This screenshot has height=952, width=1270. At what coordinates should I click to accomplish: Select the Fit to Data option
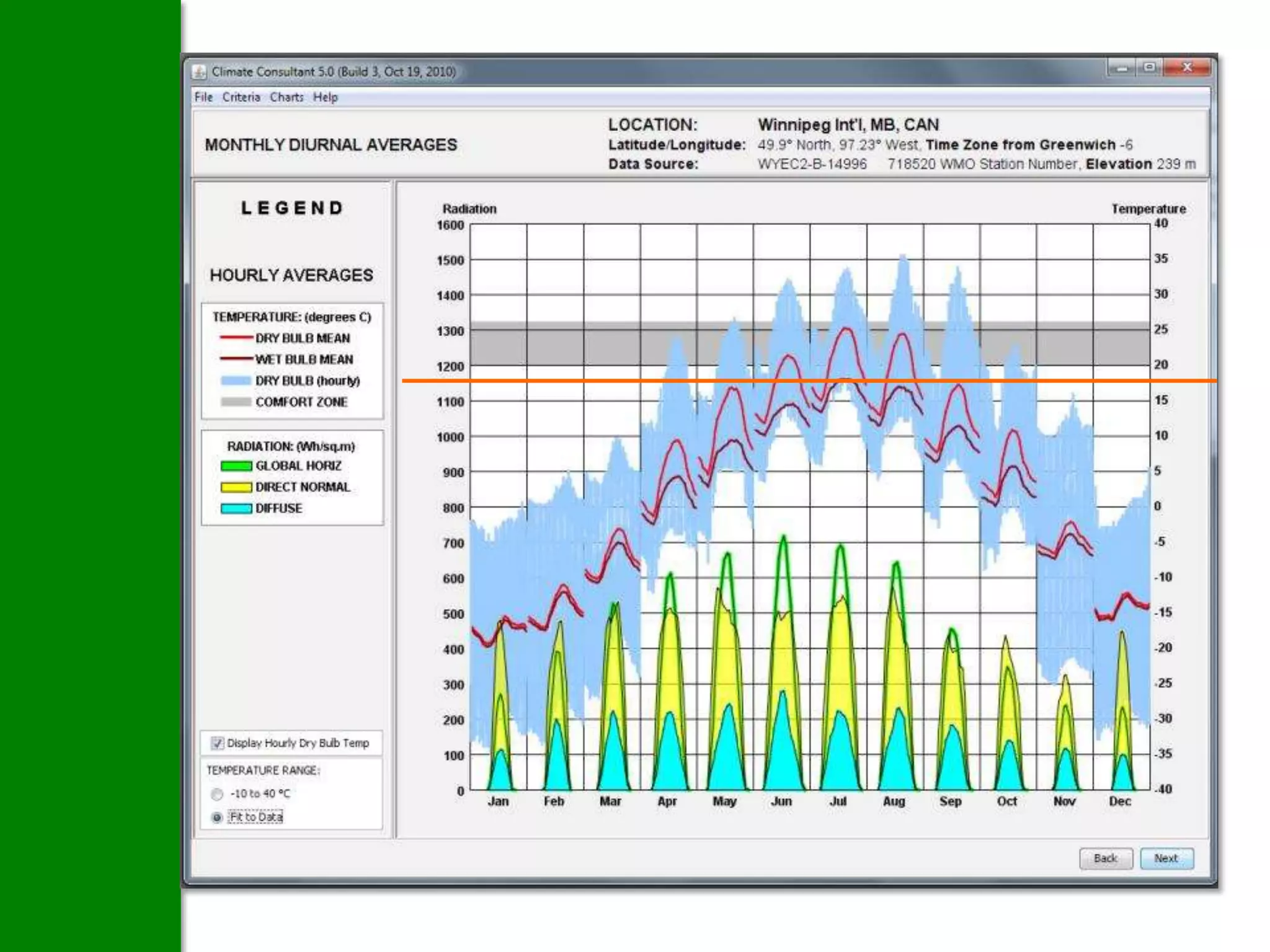[217, 818]
